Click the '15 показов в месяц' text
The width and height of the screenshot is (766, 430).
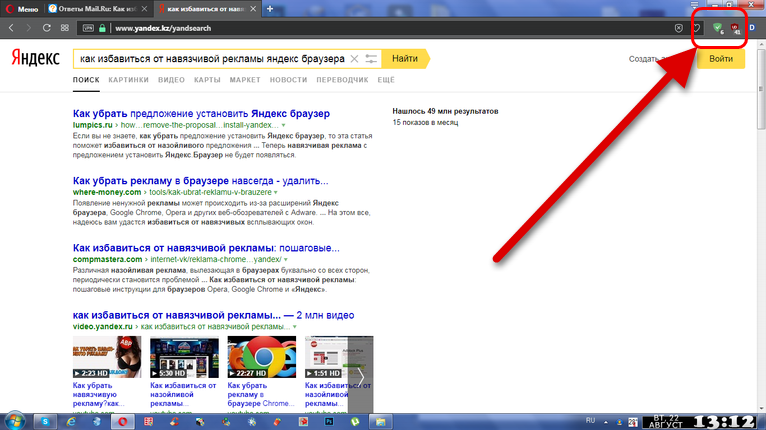point(425,122)
